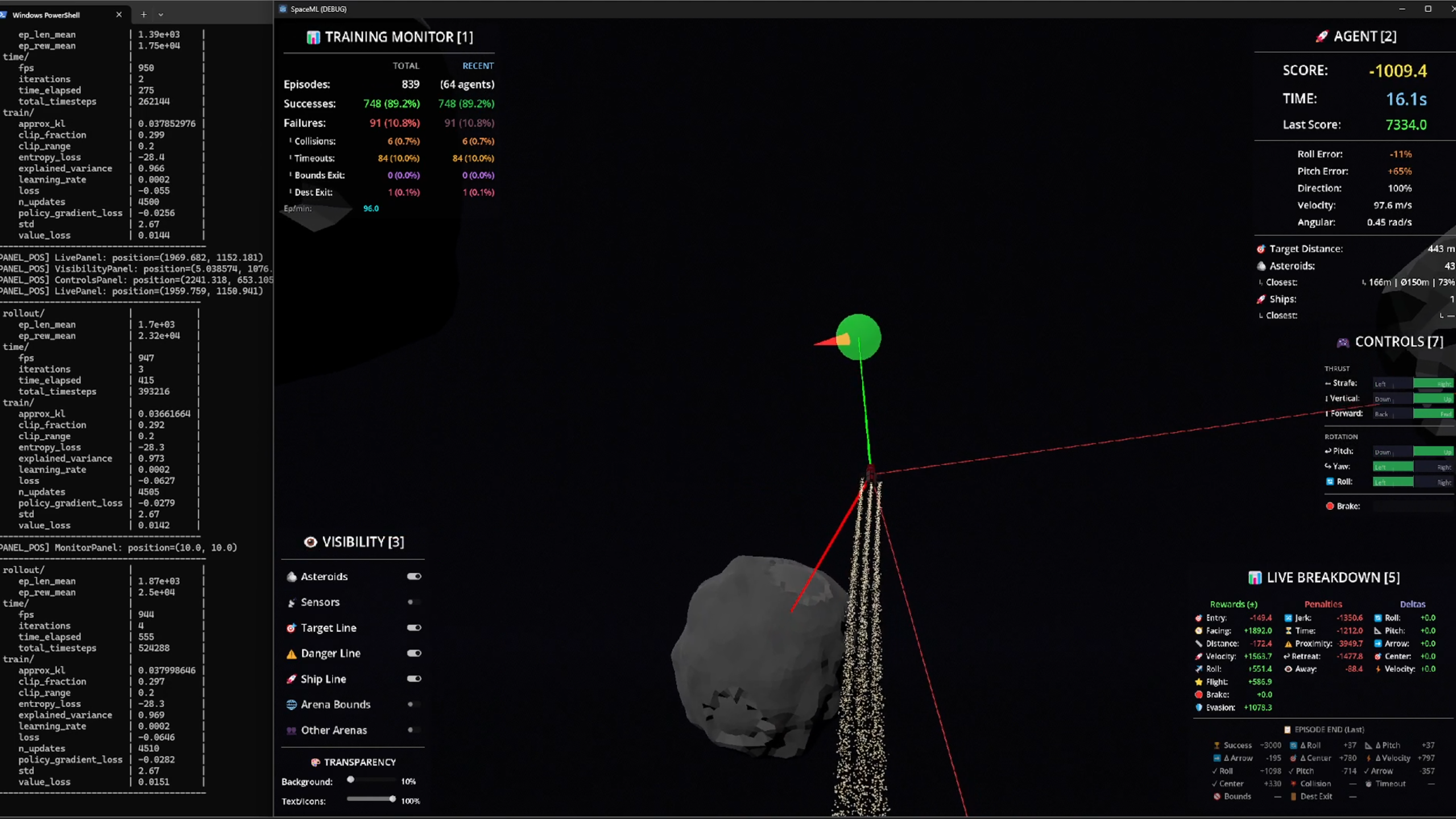Click the Agent rocket icon
1456x819 pixels.
[1321, 37]
